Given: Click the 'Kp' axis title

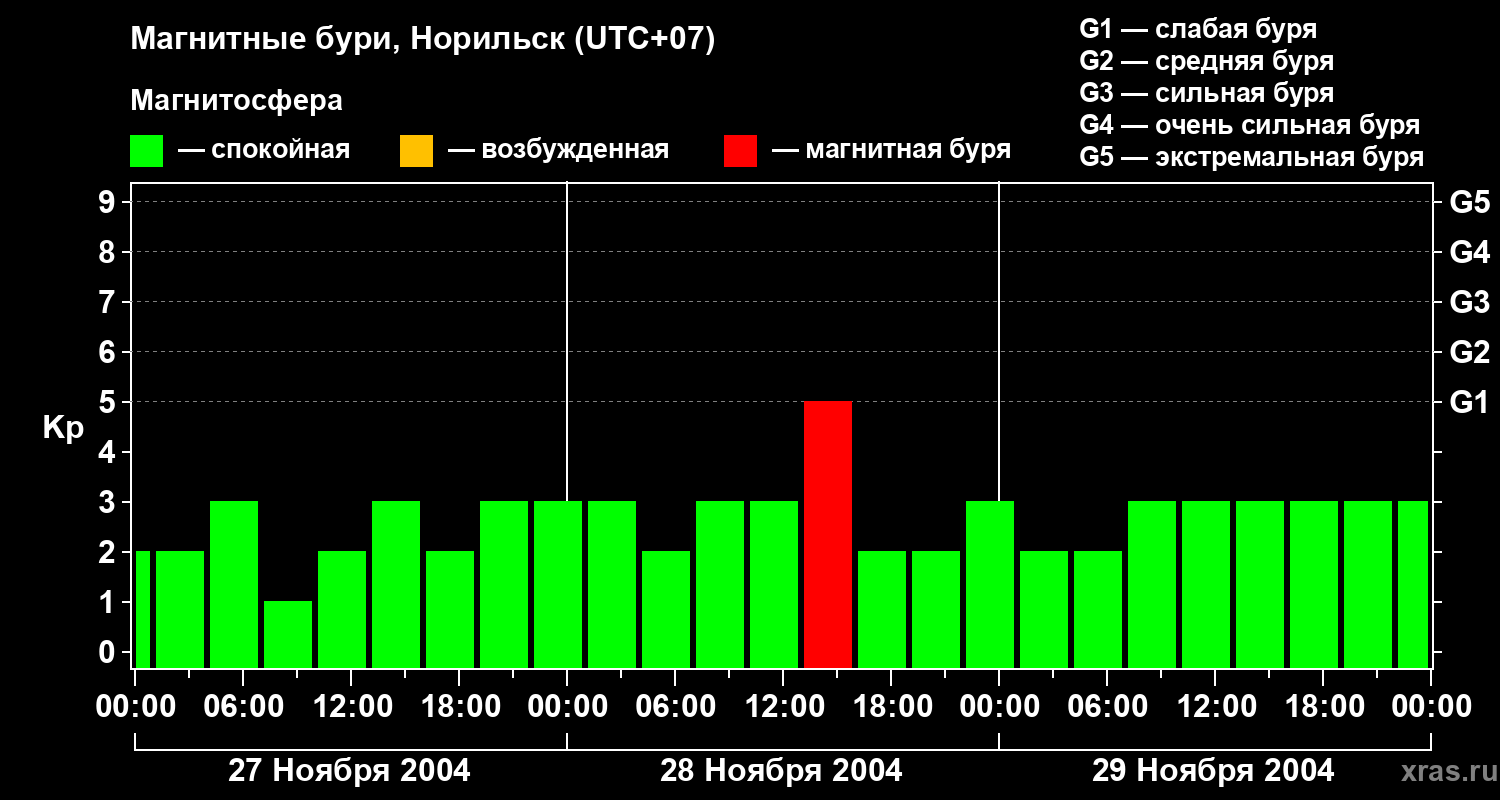Looking at the screenshot, I should [x=63, y=428].
